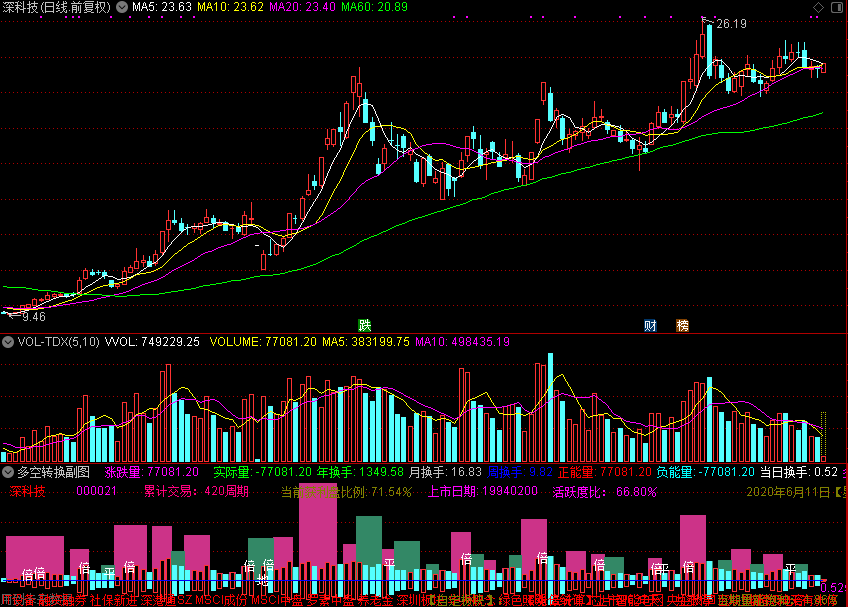
Task: Open the orange 榜 ranking marker
Action: pyautogui.click(x=683, y=325)
